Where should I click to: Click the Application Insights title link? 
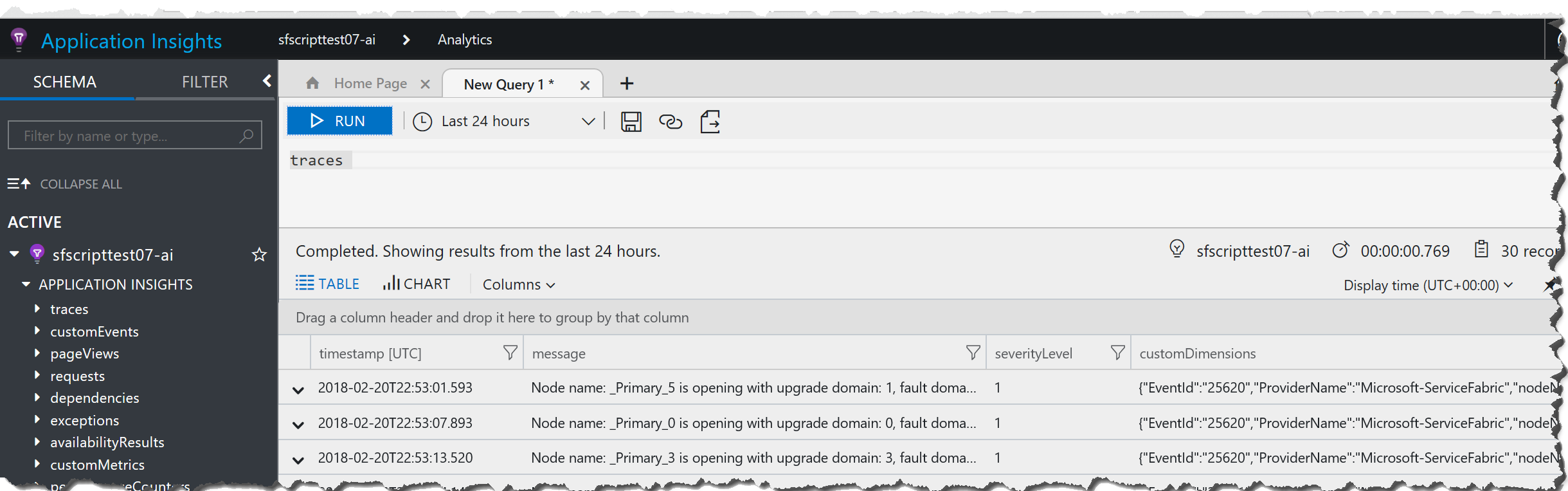coord(131,41)
